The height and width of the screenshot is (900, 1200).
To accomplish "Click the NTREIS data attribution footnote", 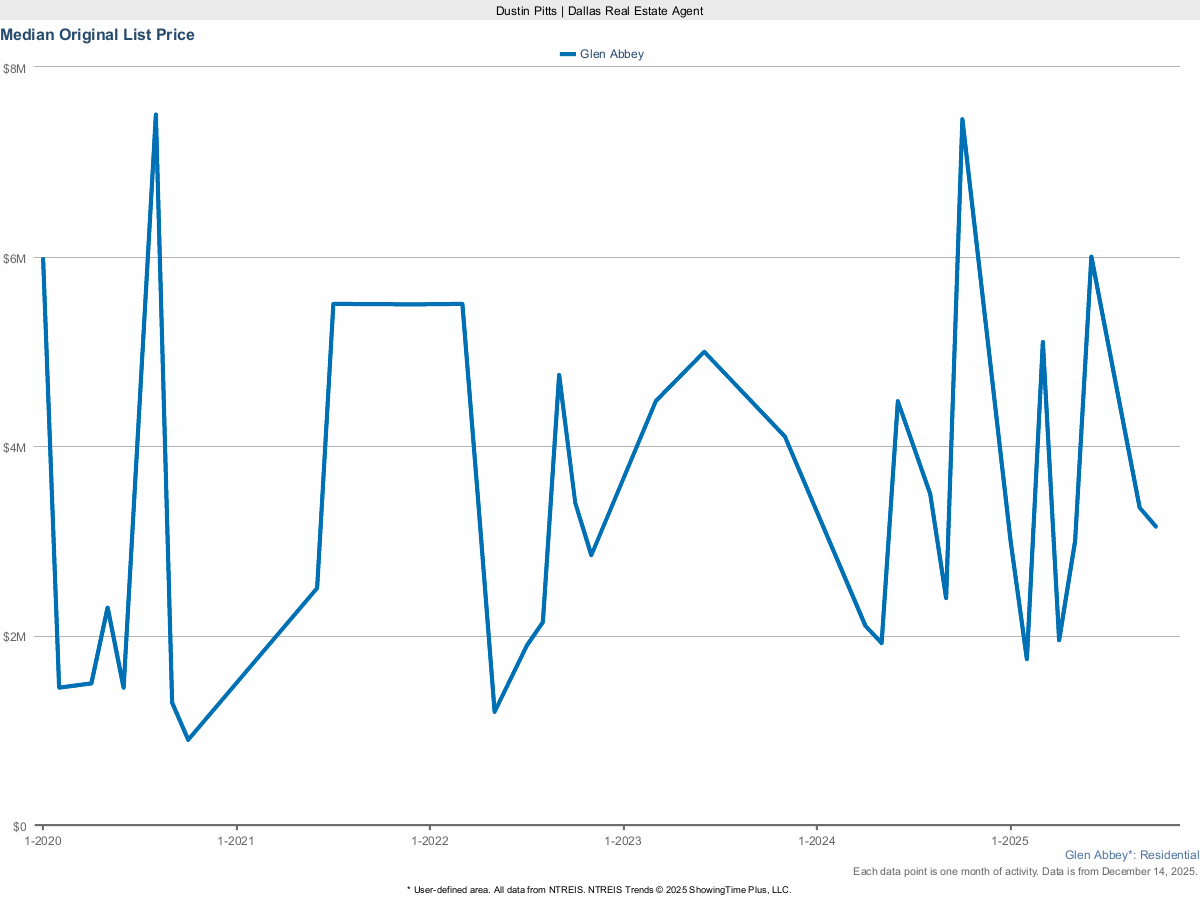I will click(599, 889).
